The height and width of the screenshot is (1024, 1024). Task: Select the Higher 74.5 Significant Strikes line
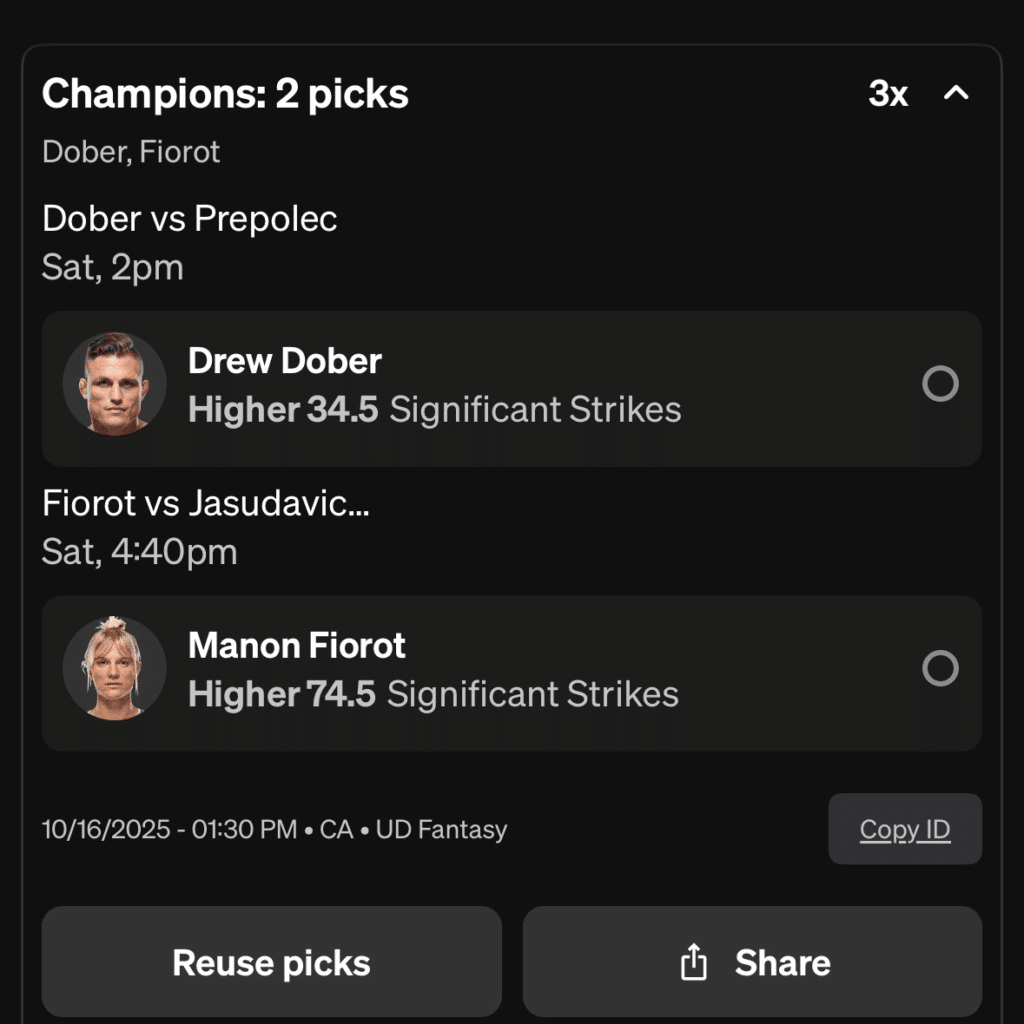tap(433, 694)
